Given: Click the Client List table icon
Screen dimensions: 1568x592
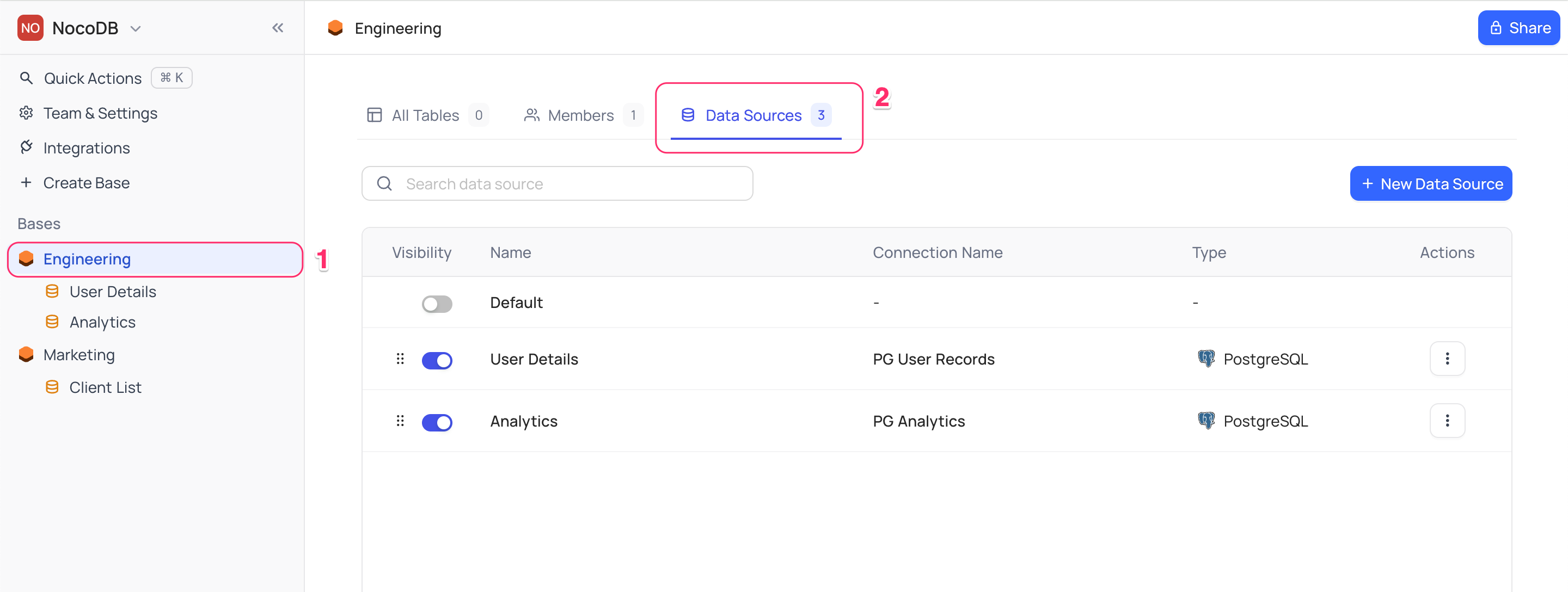Looking at the screenshot, I should [54, 386].
